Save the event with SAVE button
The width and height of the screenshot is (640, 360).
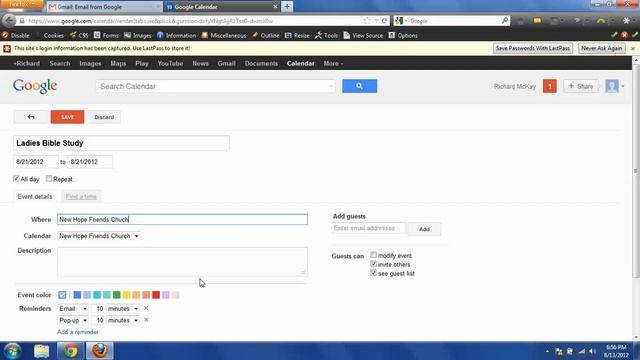(67, 117)
